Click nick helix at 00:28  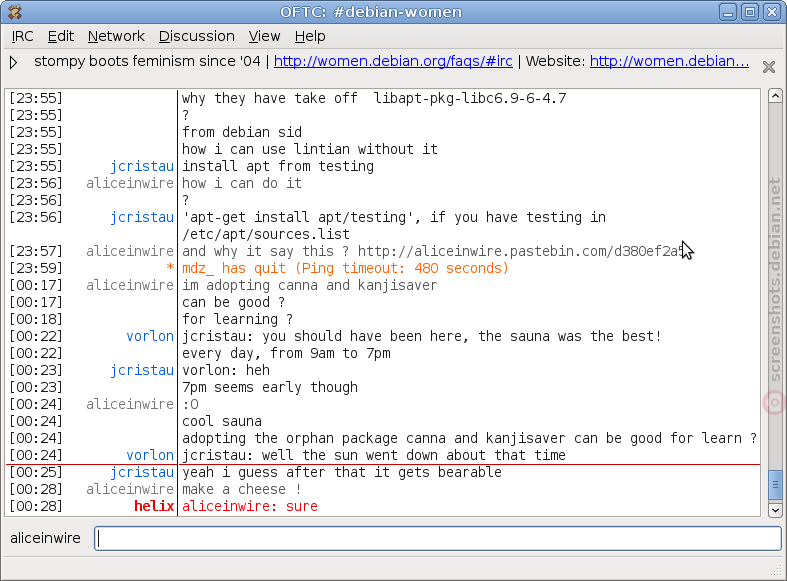click(x=154, y=506)
